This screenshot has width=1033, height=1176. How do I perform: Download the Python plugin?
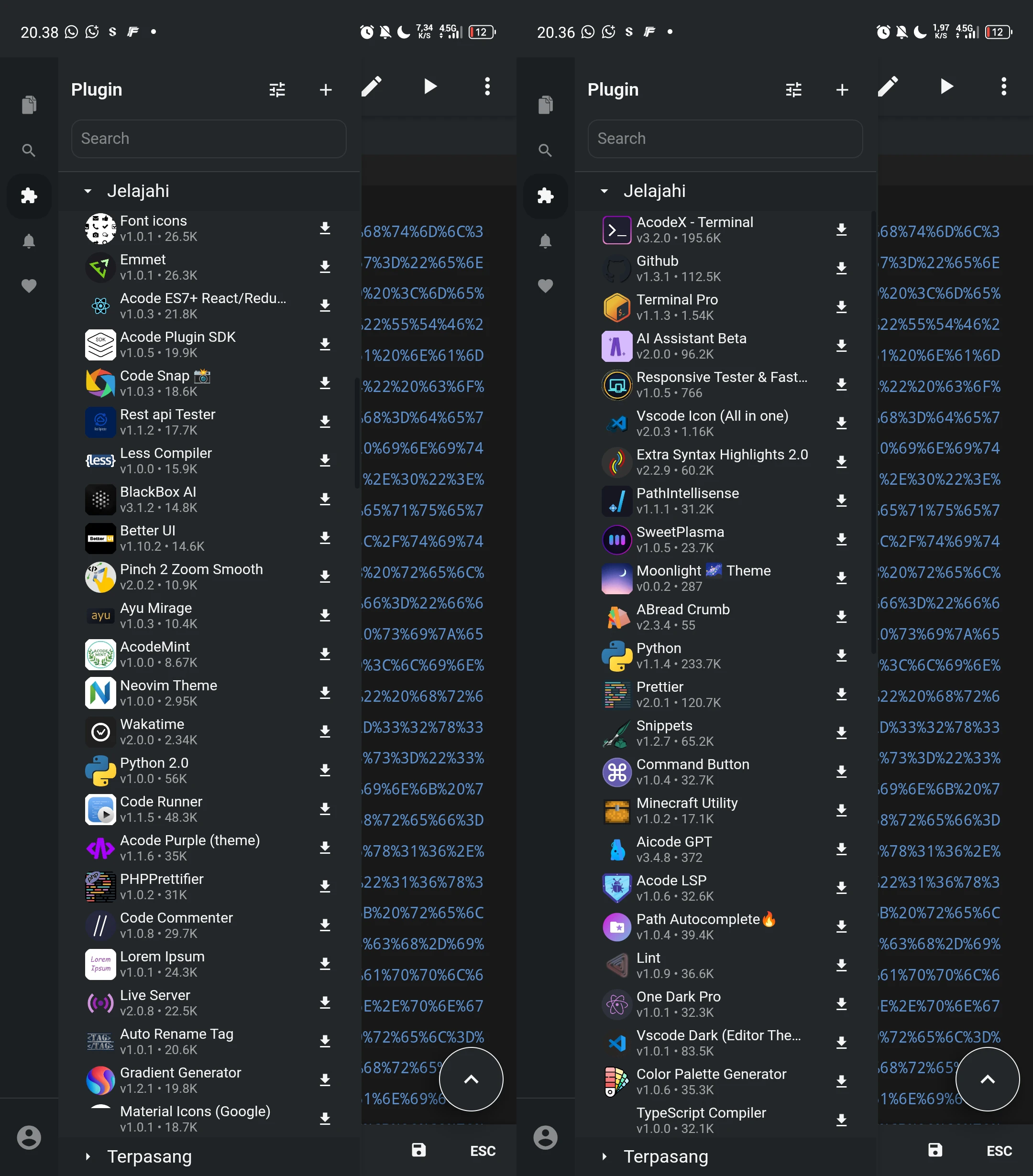(x=842, y=655)
